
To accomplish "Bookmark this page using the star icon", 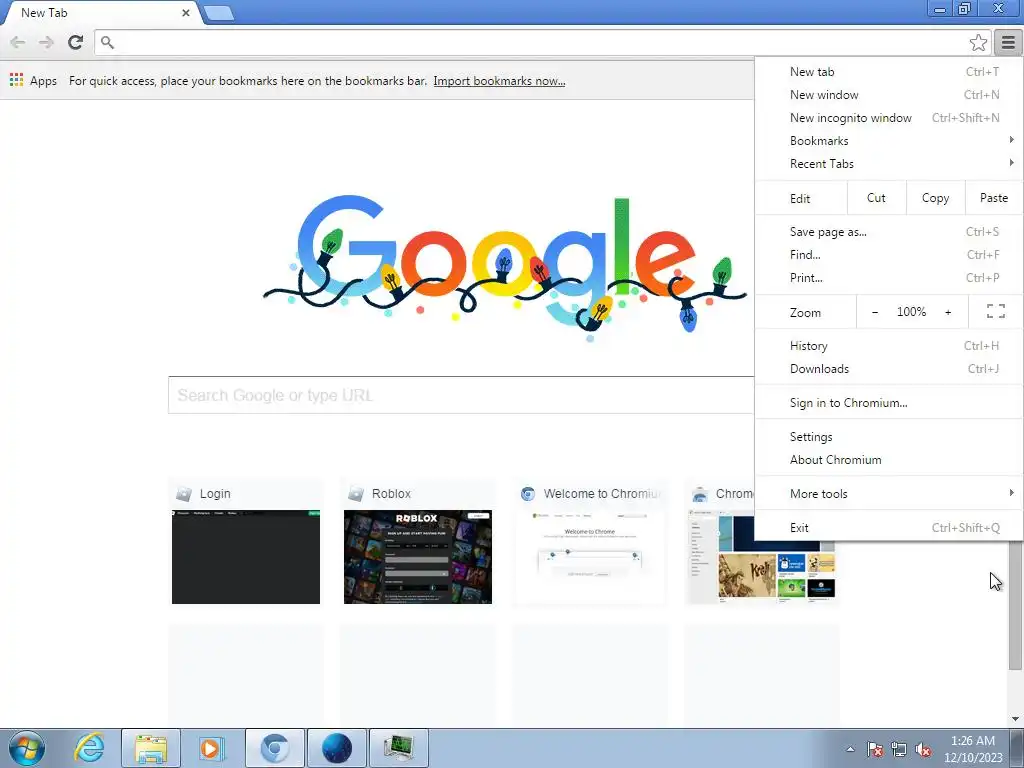I will pyautogui.click(x=978, y=43).
